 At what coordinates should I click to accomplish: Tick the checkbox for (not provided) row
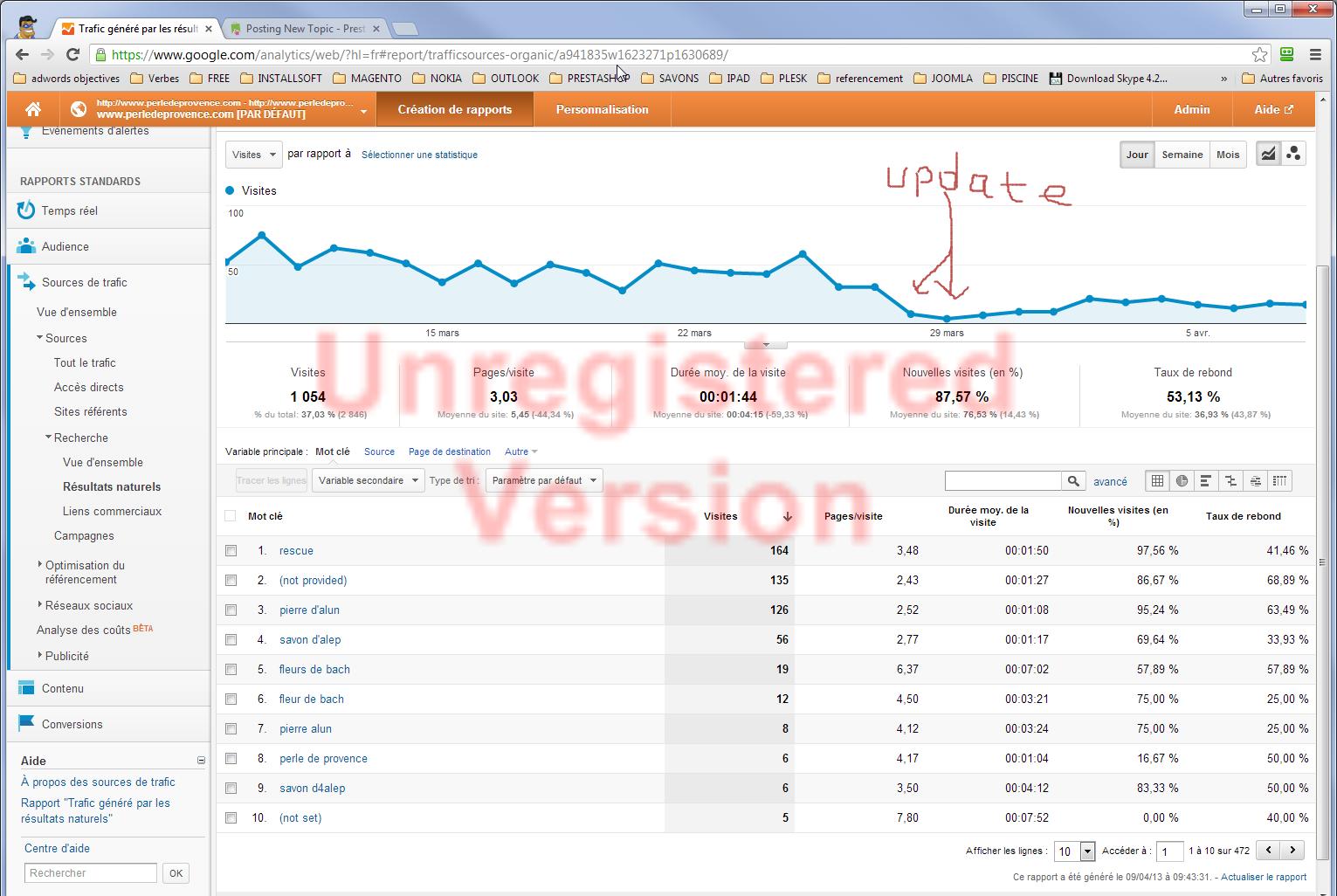231,580
